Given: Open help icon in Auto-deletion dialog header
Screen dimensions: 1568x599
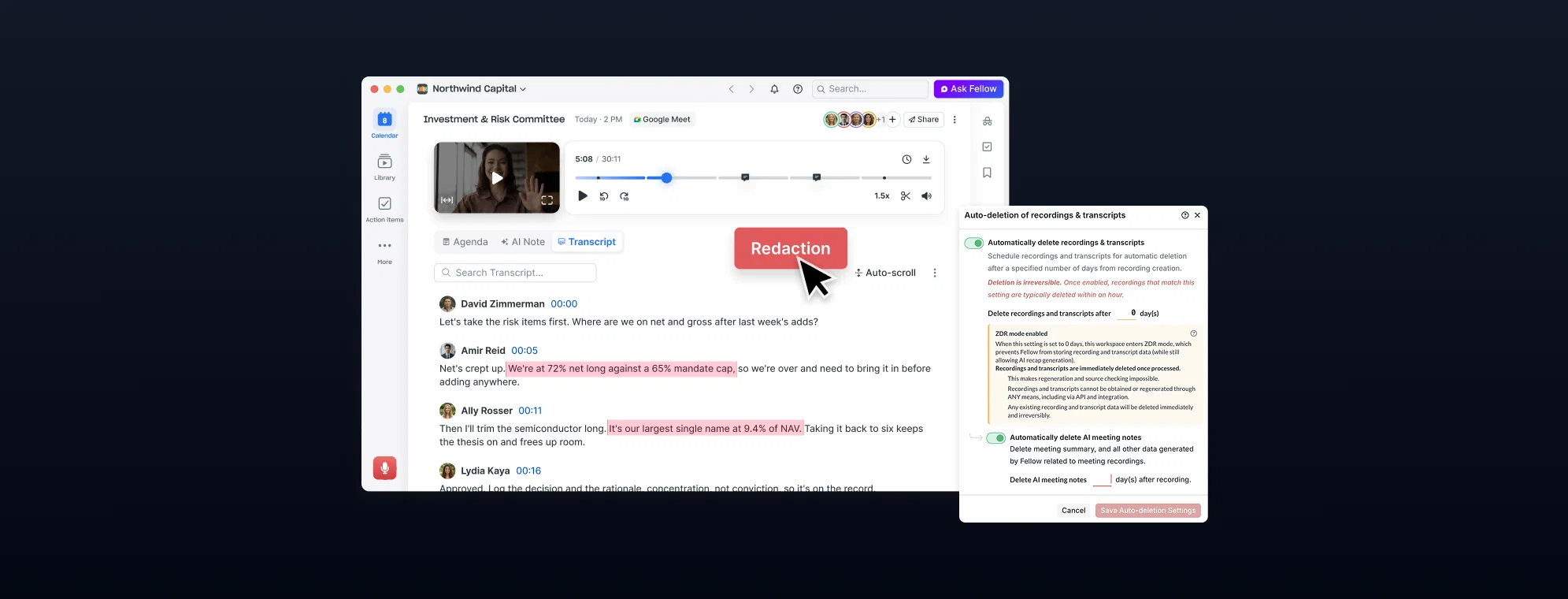Looking at the screenshot, I should point(1184,215).
